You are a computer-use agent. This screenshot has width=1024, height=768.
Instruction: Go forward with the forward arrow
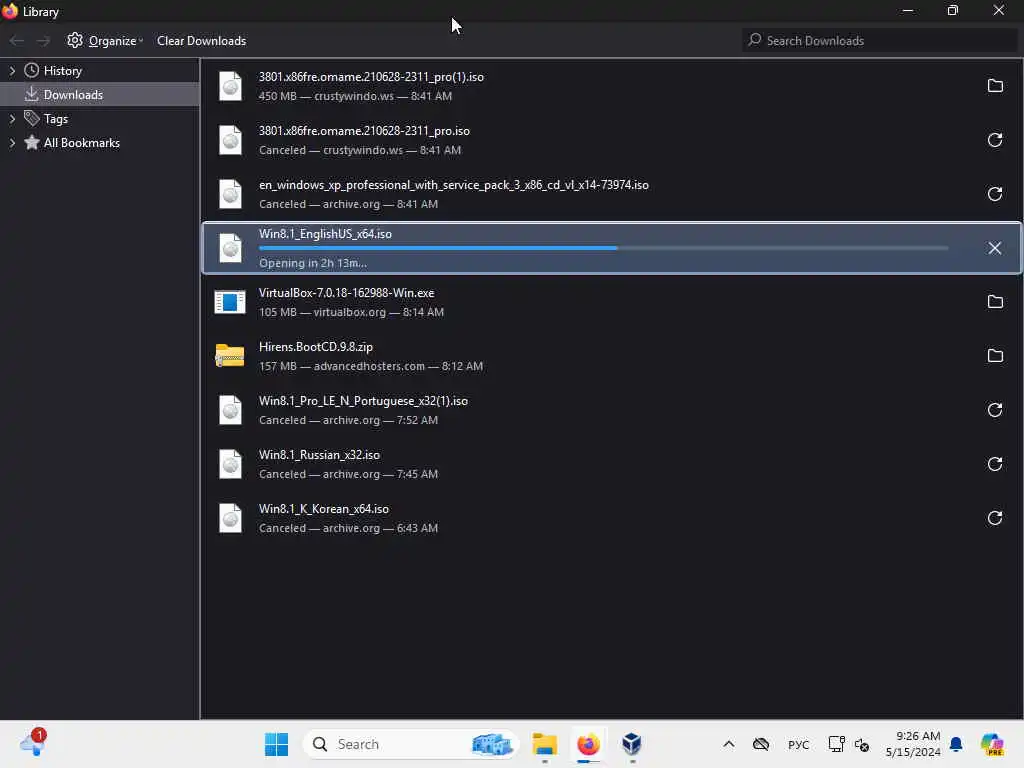(43, 40)
